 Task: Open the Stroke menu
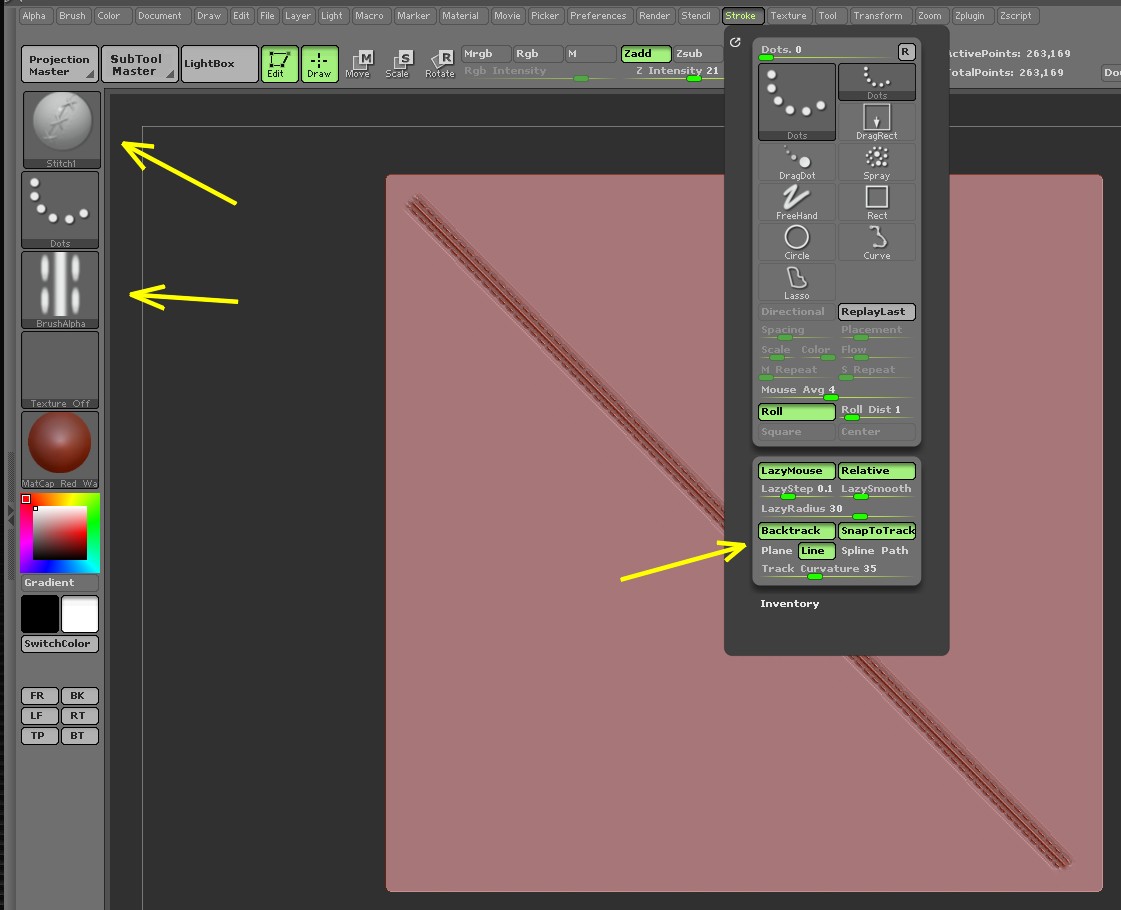point(741,16)
